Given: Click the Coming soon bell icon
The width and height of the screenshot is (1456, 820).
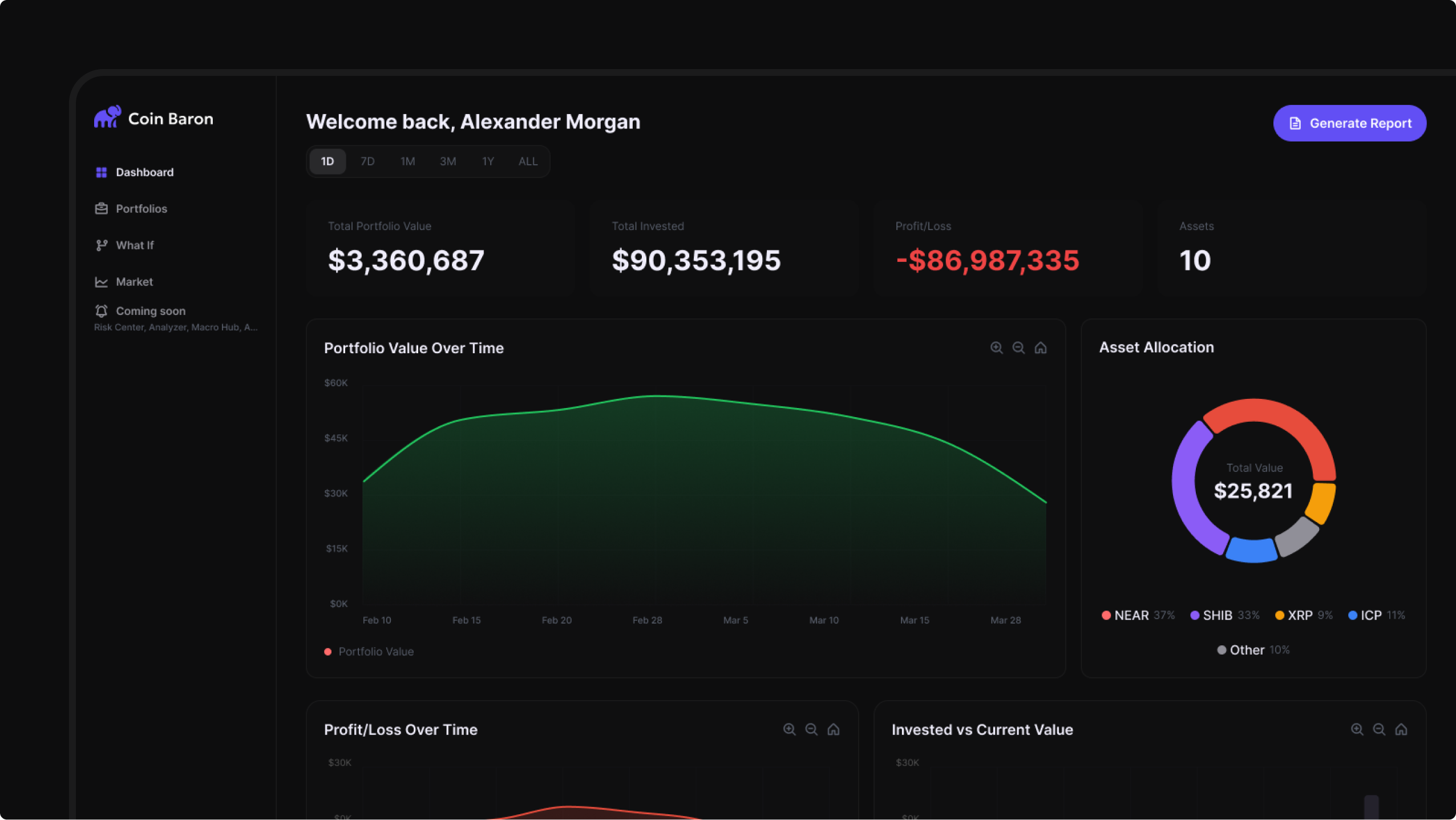Looking at the screenshot, I should pos(102,311).
